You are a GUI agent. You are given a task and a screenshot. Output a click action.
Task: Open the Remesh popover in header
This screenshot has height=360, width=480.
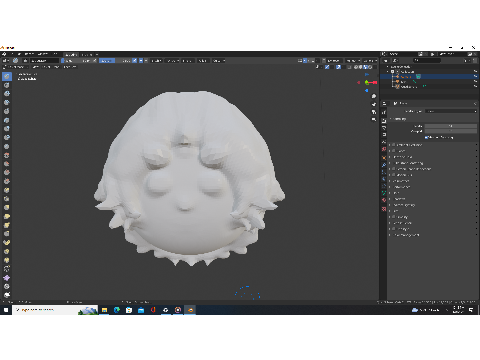[352, 61]
